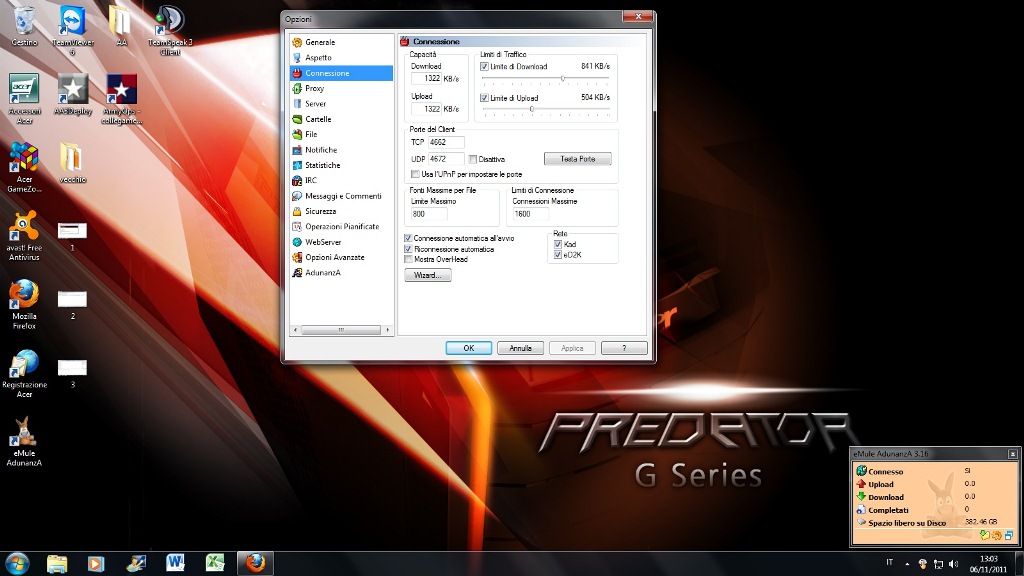Check the Mostra OverHead option
Image resolution: width=1024 pixels, height=576 pixels.
(408, 259)
